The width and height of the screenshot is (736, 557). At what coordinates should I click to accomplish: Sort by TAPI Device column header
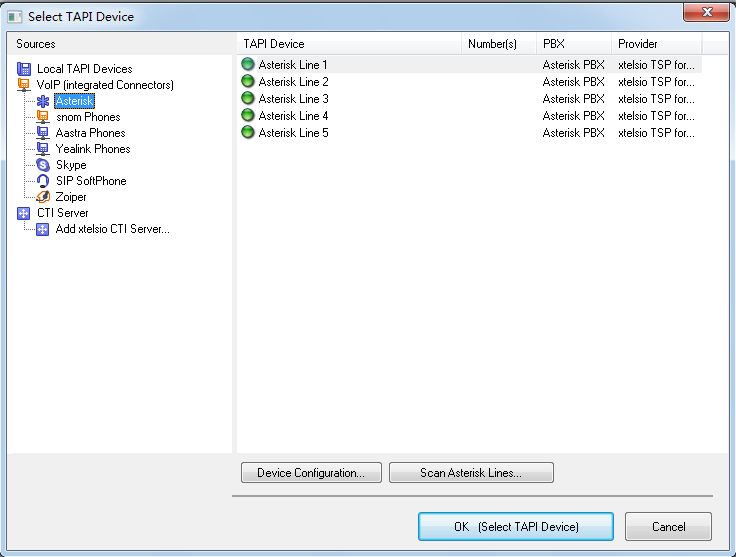(349, 44)
